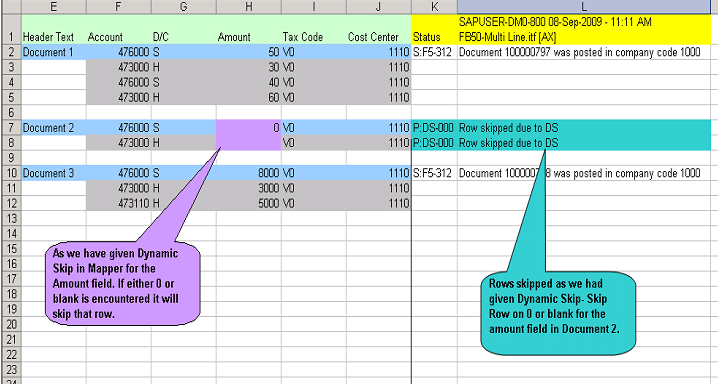Select amount 40 in row 4
Image resolution: width=720 pixels, height=384 pixels.
pyautogui.click(x=249, y=82)
